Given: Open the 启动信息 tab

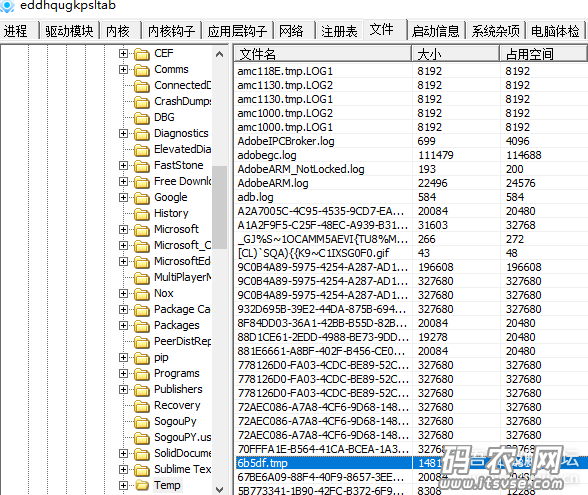Looking at the screenshot, I should click(436, 30).
